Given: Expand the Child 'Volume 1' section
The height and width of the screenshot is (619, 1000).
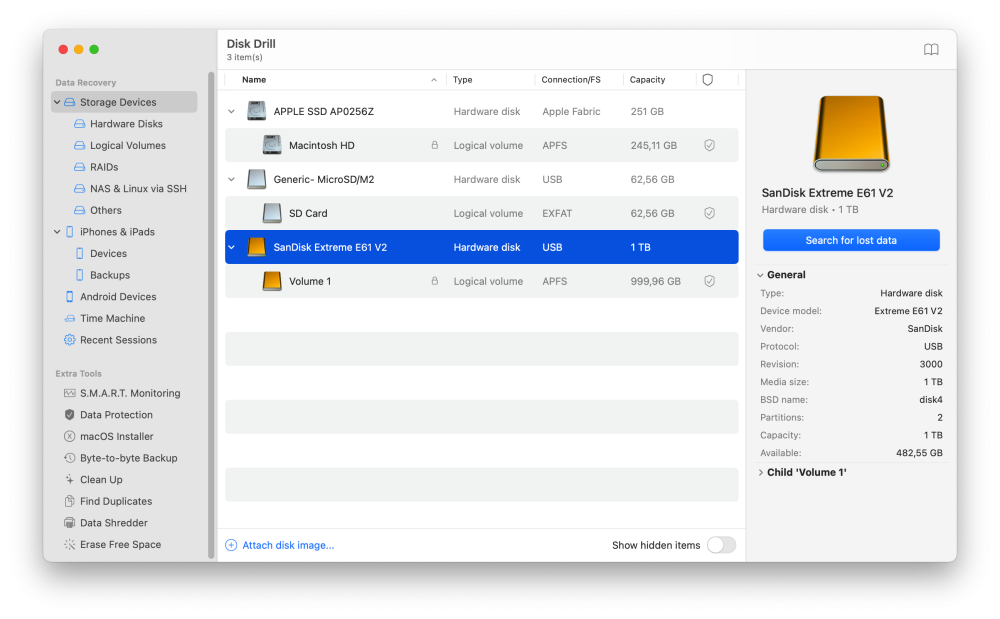Looking at the screenshot, I should [760, 472].
